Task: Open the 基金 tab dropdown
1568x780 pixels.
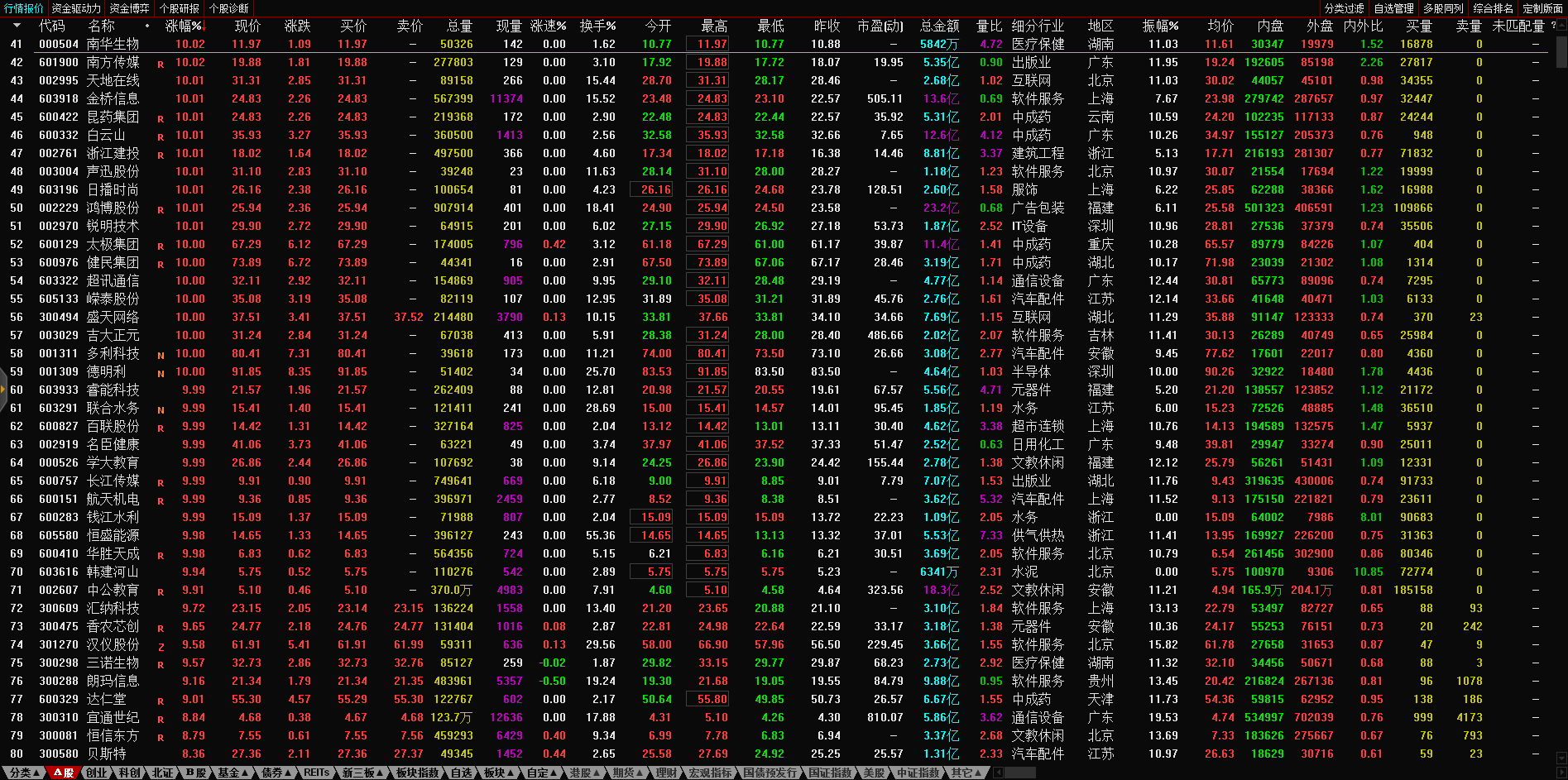Action: [233, 773]
